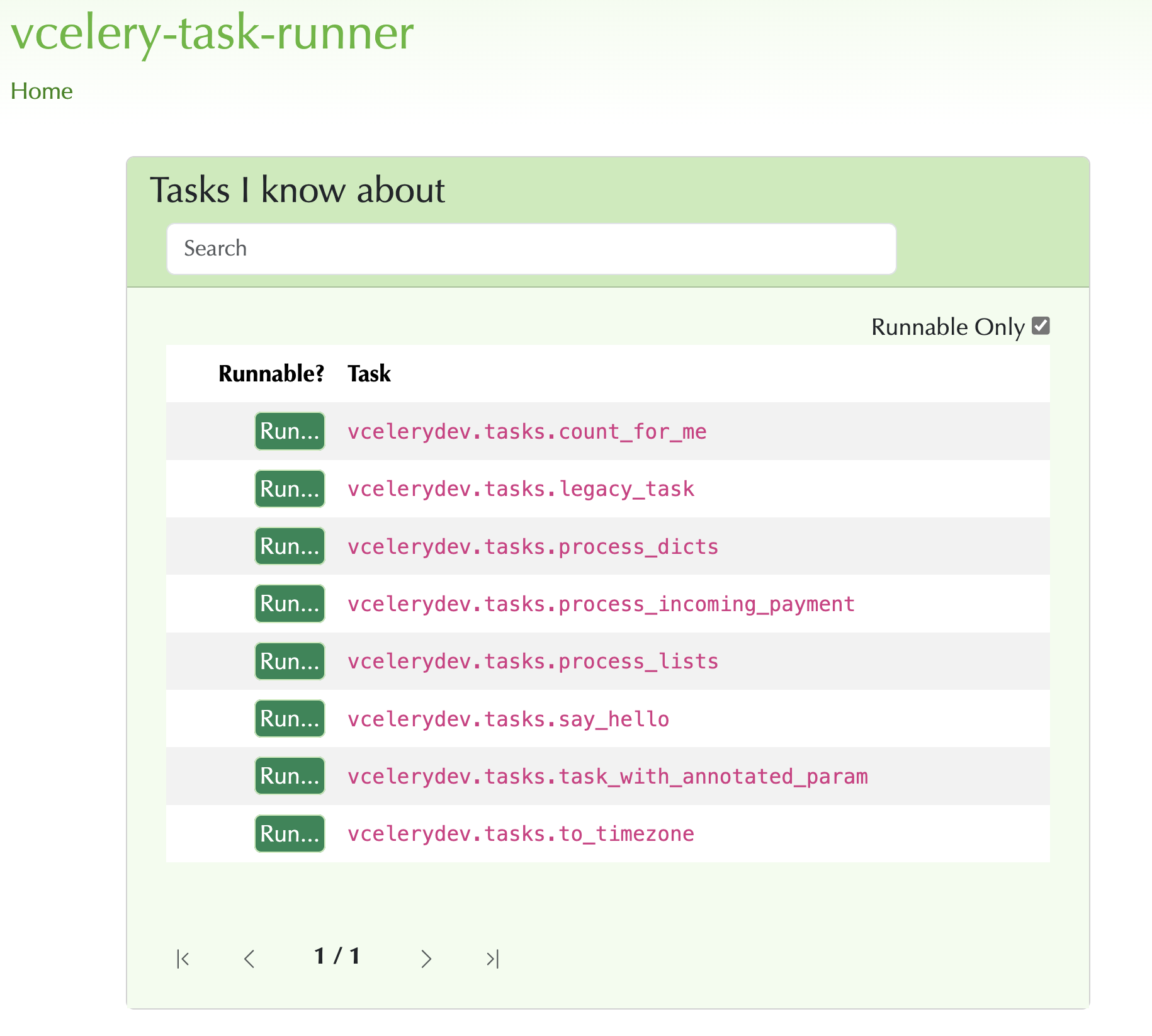Go to the first page using pagination arrow
Image resolution: width=1152 pixels, height=1036 pixels.
tap(183, 959)
